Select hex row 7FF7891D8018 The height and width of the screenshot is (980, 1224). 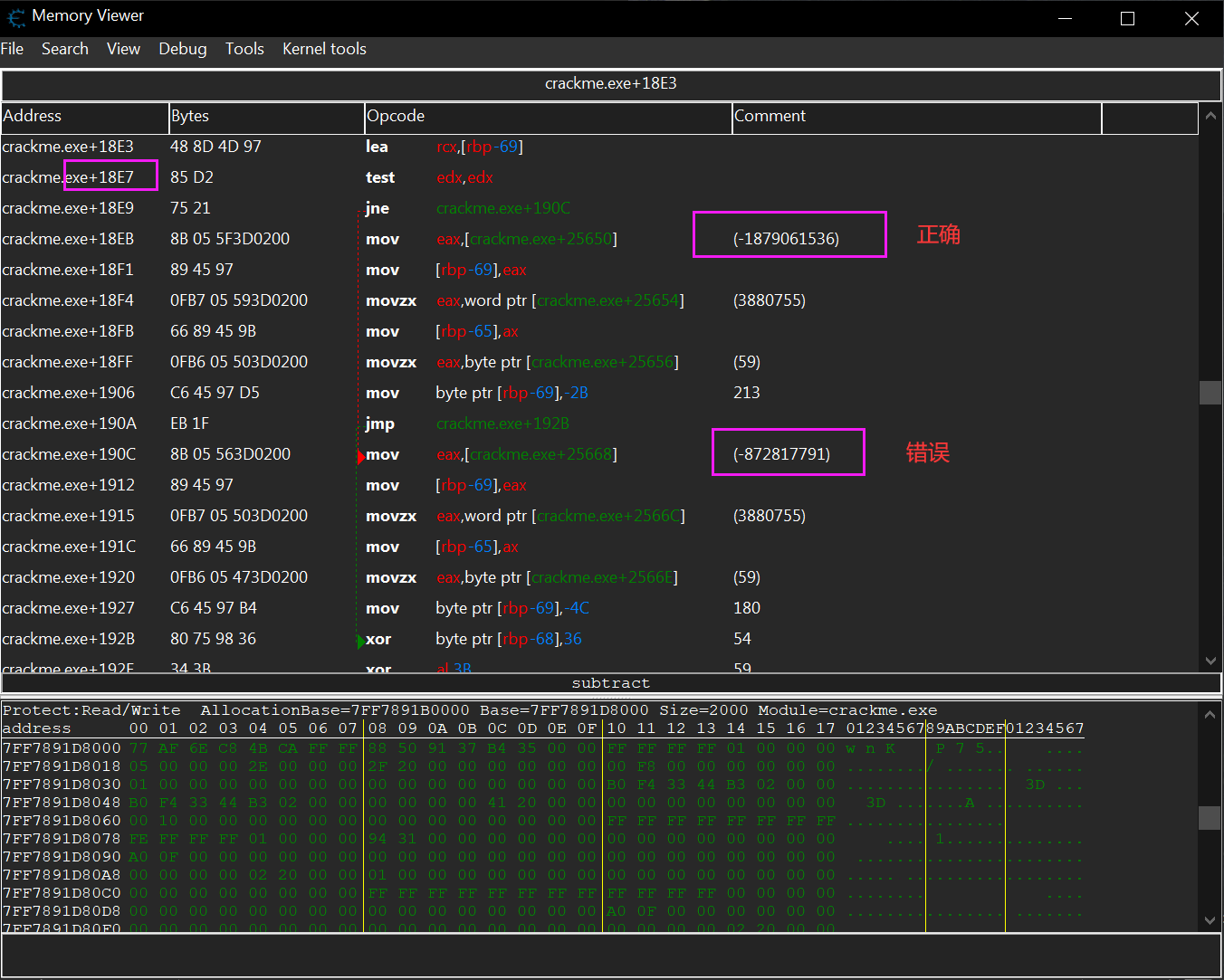542,766
